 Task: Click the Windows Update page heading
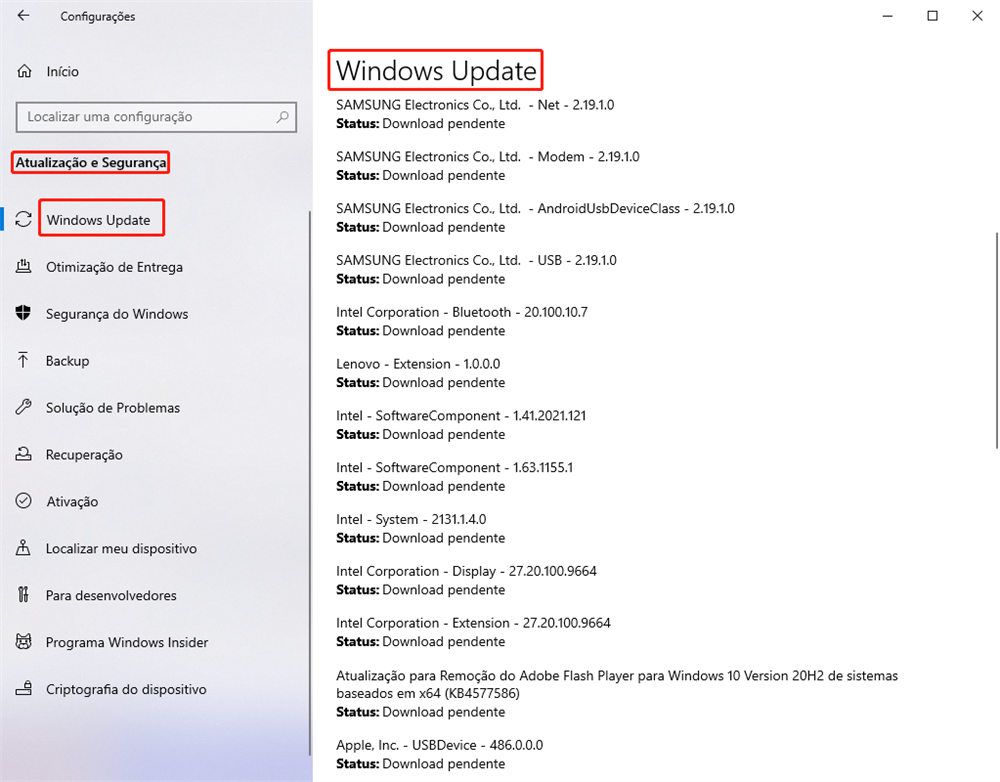(436, 70)
